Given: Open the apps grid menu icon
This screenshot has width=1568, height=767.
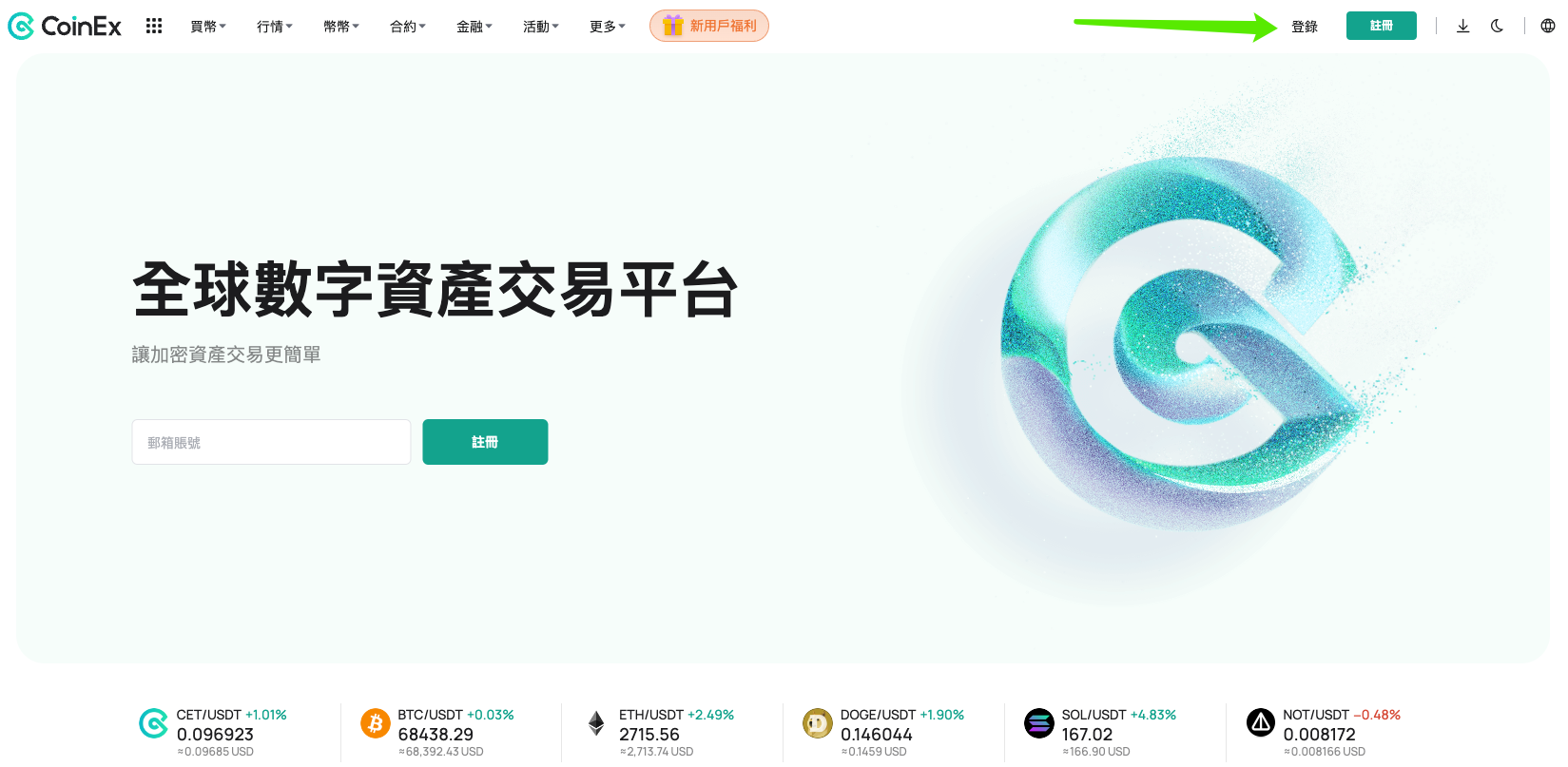Looking at the screenshot, I should tap(154, 26).
